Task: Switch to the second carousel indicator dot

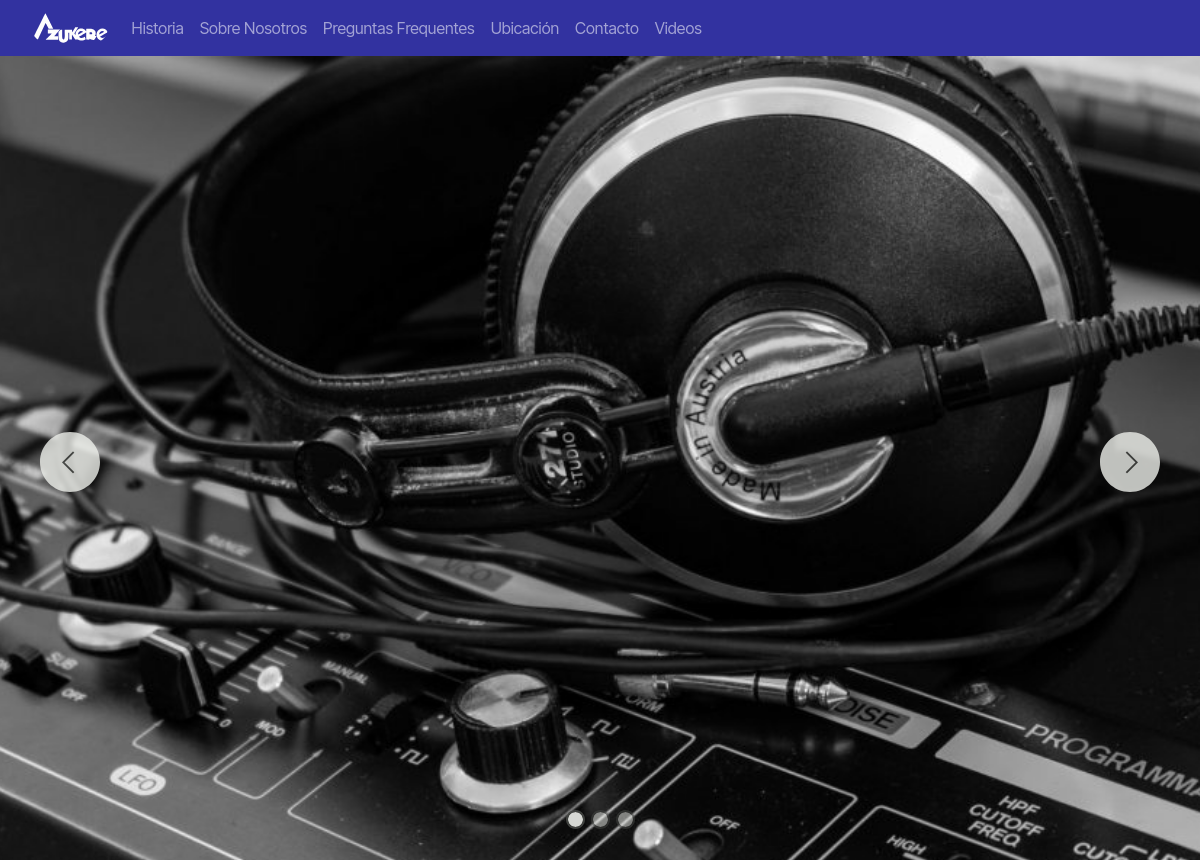Action: pos(600,819)
